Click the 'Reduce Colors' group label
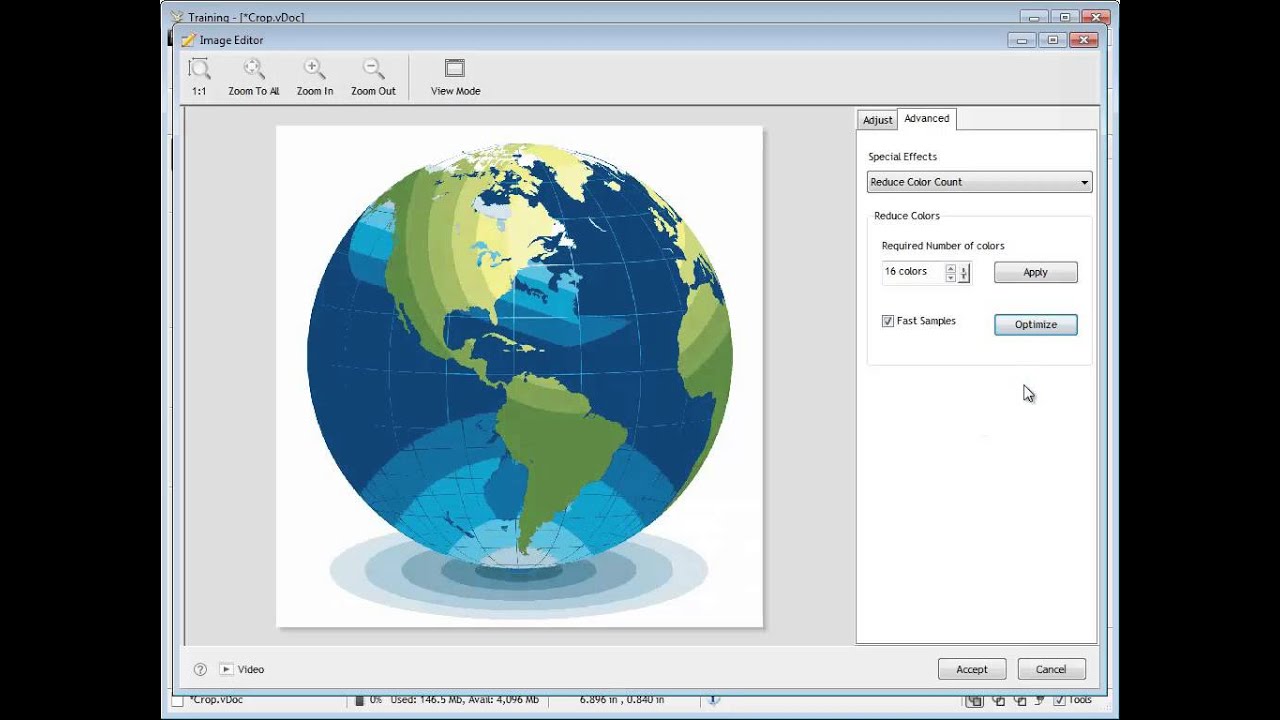Viewport: 1280px width, 720px height. tap(907, 216)
